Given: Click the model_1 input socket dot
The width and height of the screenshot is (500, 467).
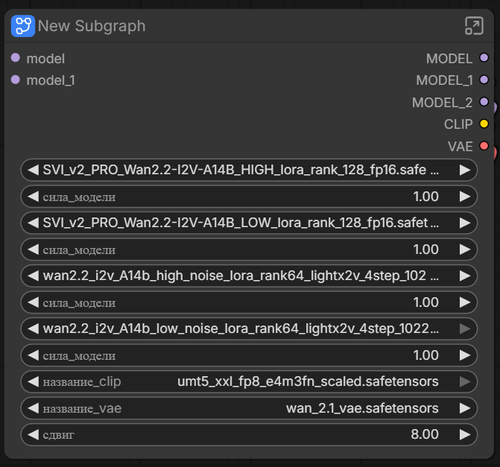Looking at the screenshot, I should [x=15, y=80].
